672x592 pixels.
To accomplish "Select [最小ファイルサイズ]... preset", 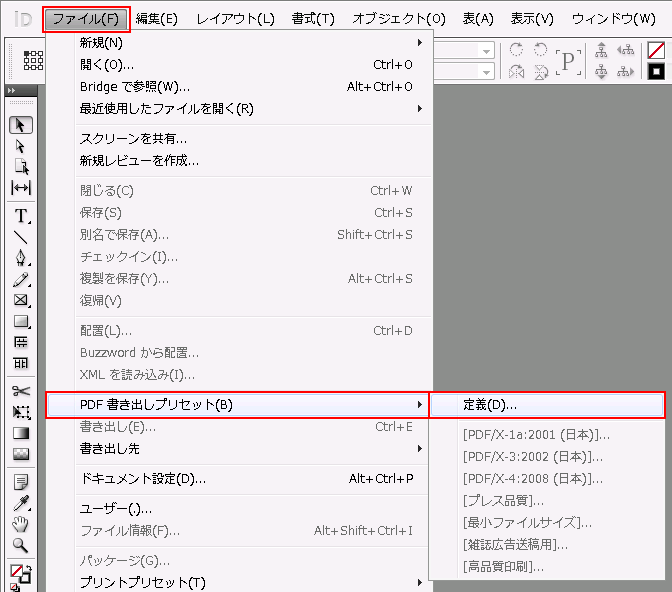I will click(547, 523).
